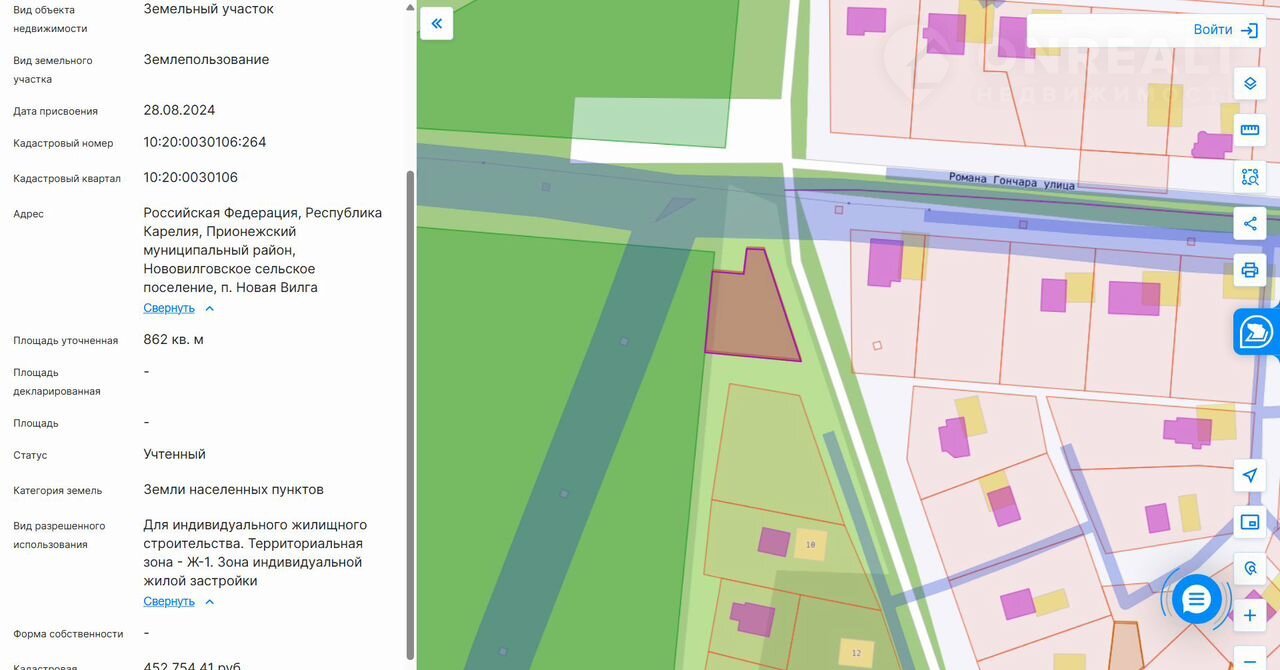
Task: Toggle the mini-map overview window
Action: coord(1249,522)
